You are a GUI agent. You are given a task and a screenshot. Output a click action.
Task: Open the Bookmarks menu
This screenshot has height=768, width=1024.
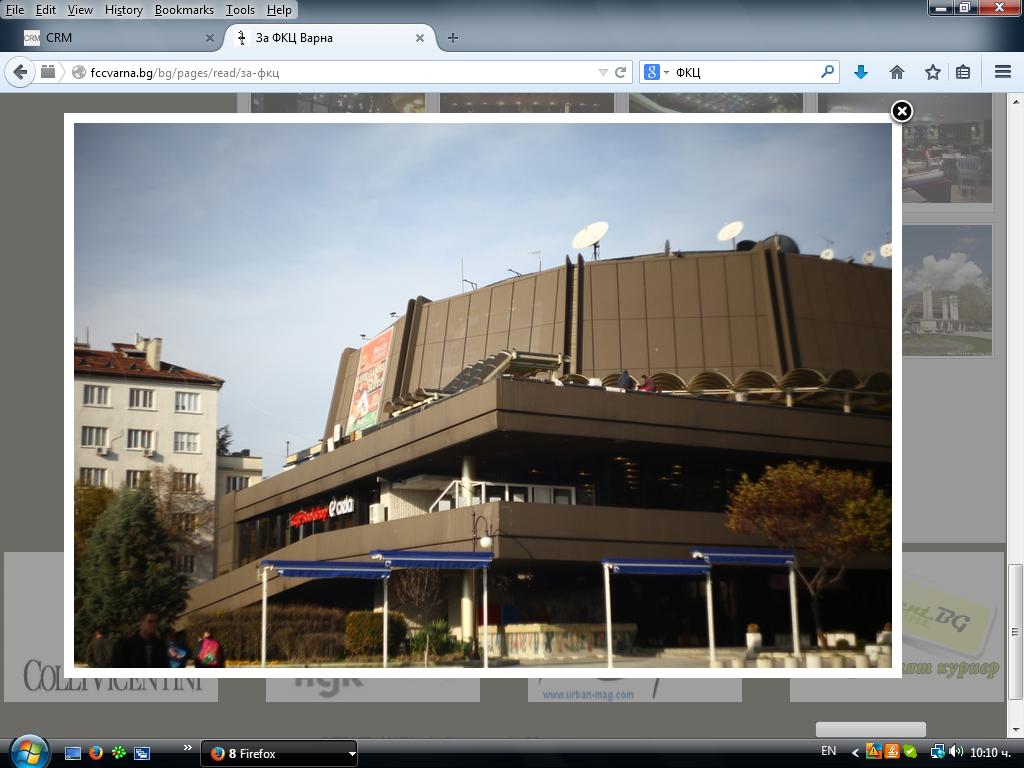pyautogui.click(x=184, y=10)
